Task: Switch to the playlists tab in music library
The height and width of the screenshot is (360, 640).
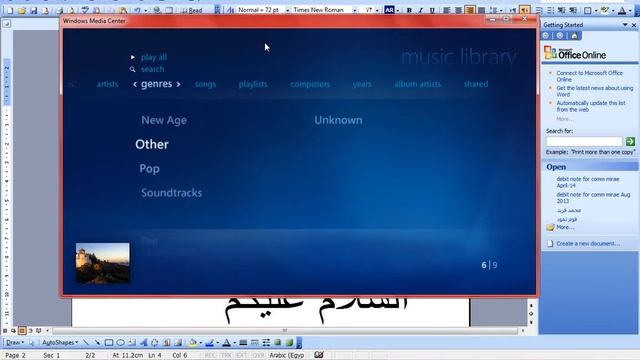Action: (253, 84)
